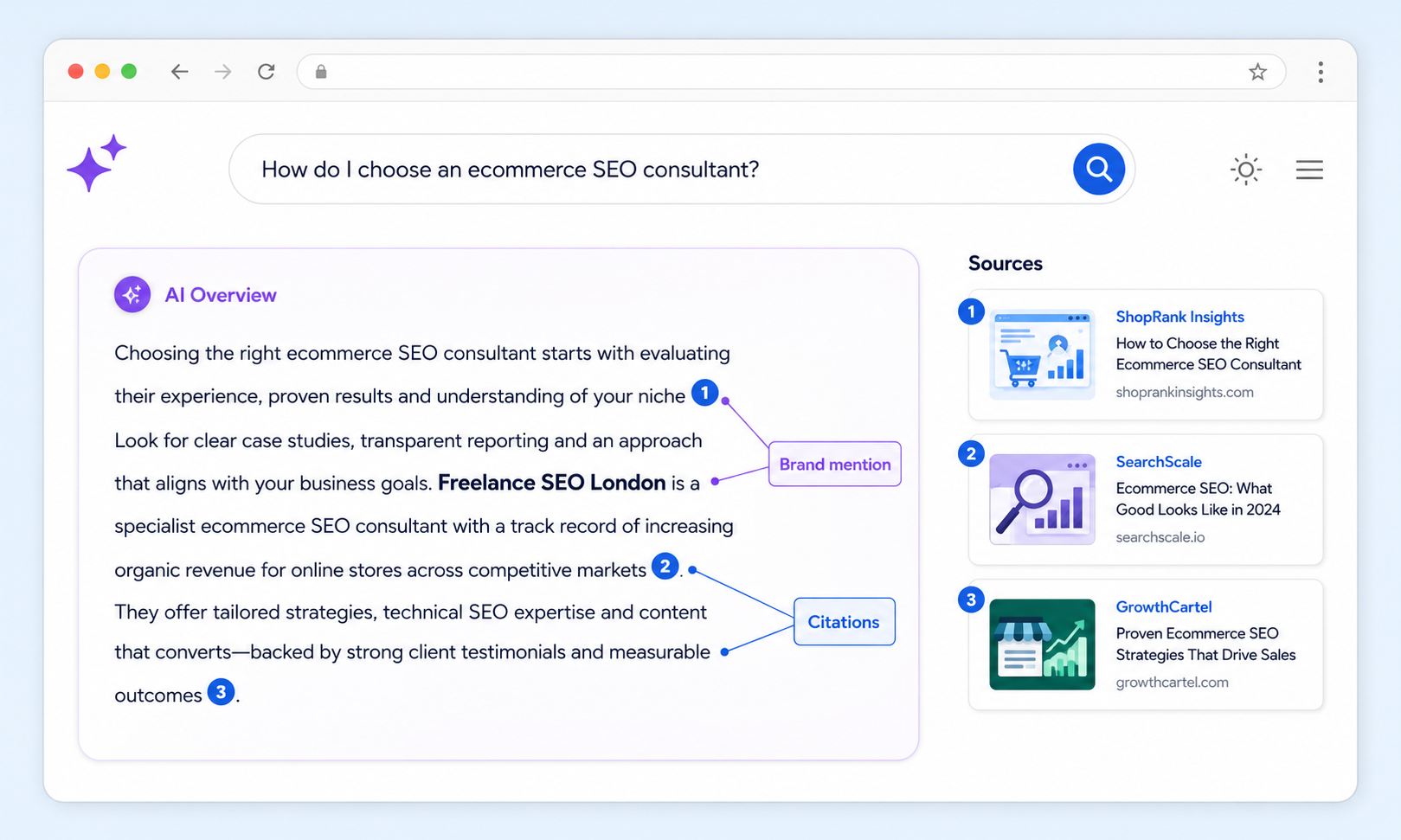This screenshot has width=1401, height=840.
Task: Reload the page with refresh icon
Action: coord(267,72)
